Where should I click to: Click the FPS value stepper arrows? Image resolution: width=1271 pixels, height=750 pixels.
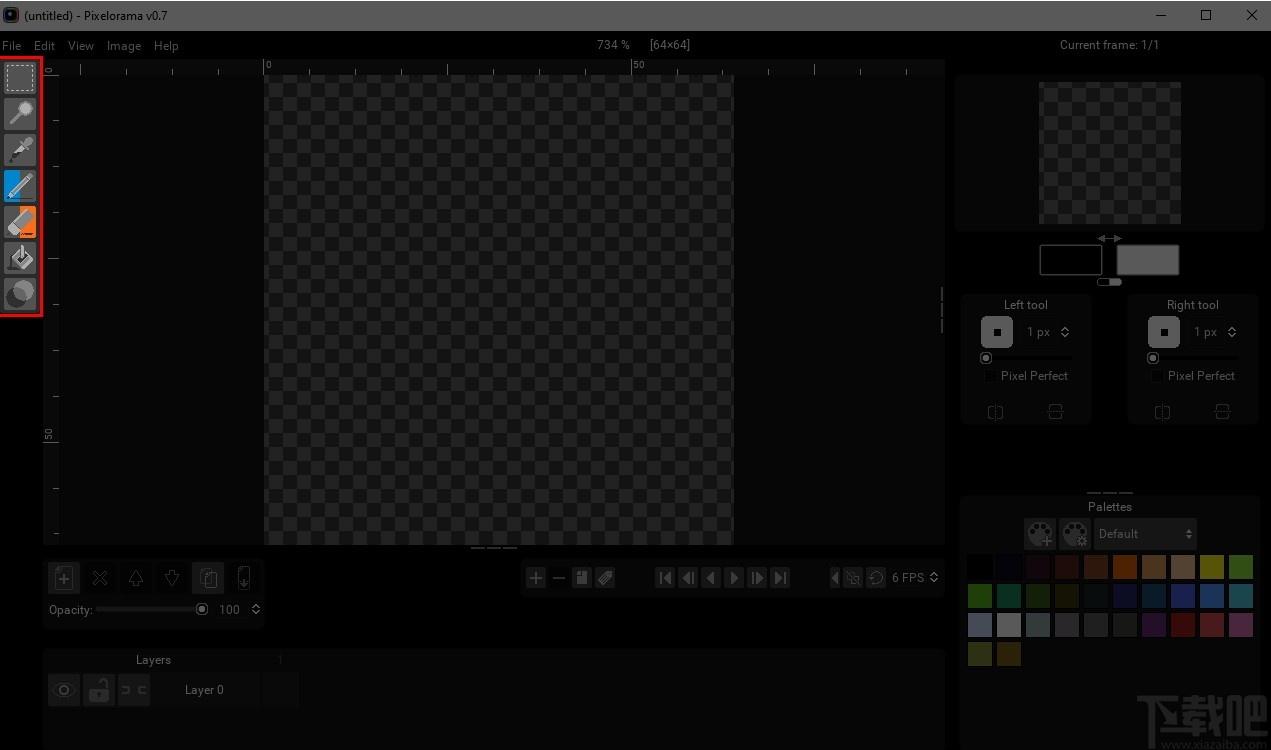pos(934,578)
